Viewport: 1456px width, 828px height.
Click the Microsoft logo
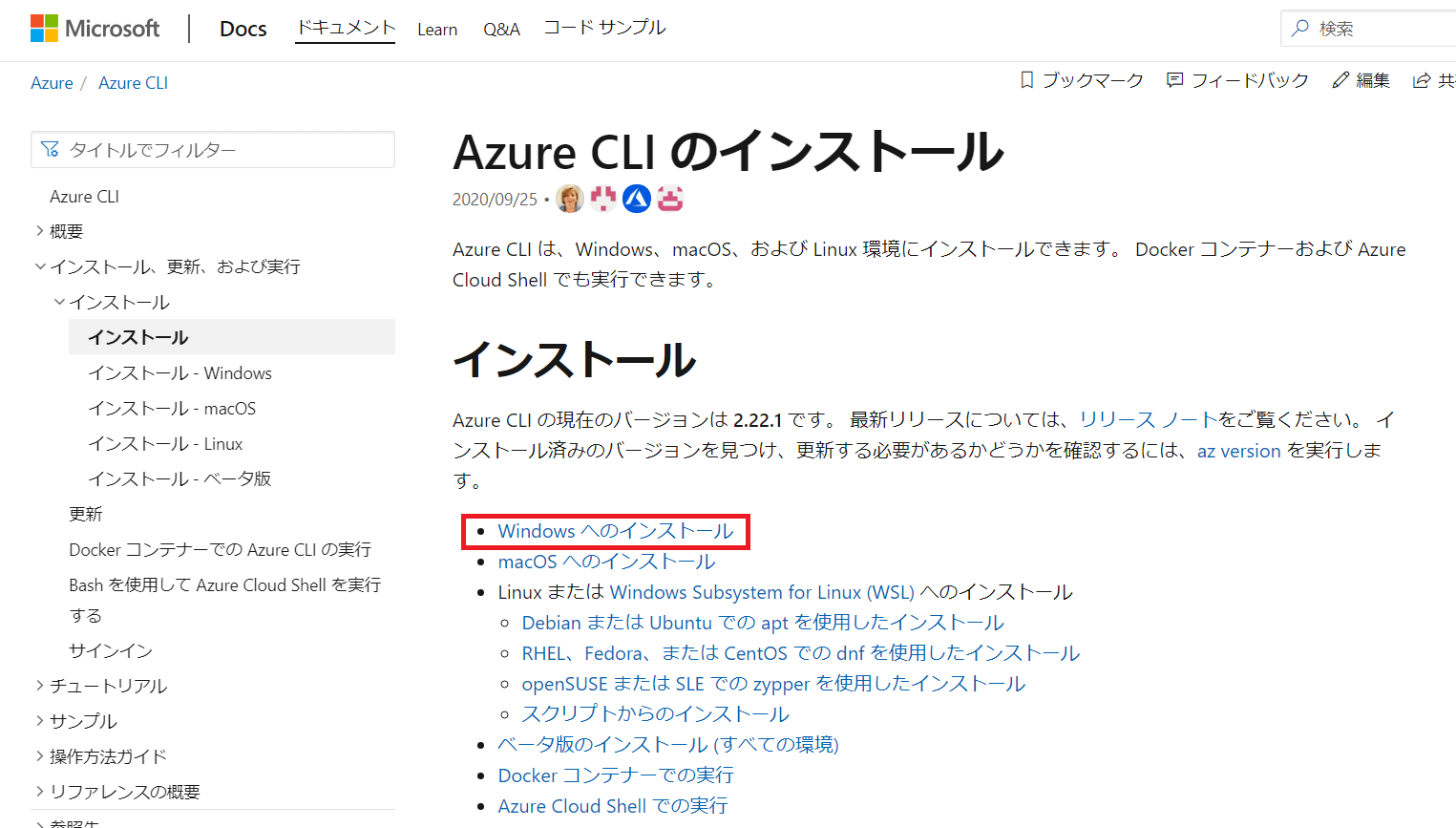[95, 29]
